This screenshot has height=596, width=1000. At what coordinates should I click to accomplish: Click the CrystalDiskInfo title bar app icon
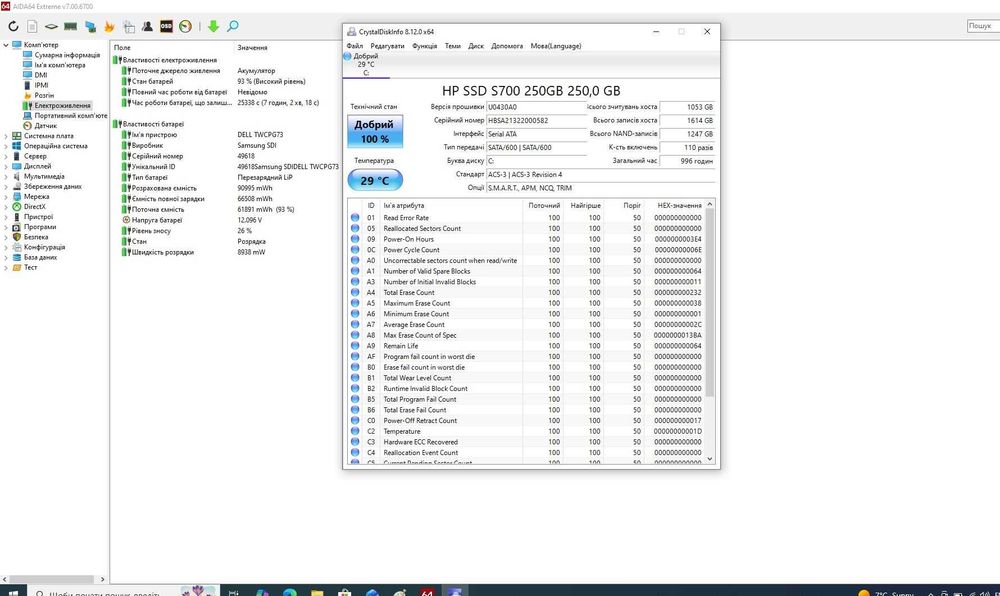pyautogui.click(x=351, y=31)
